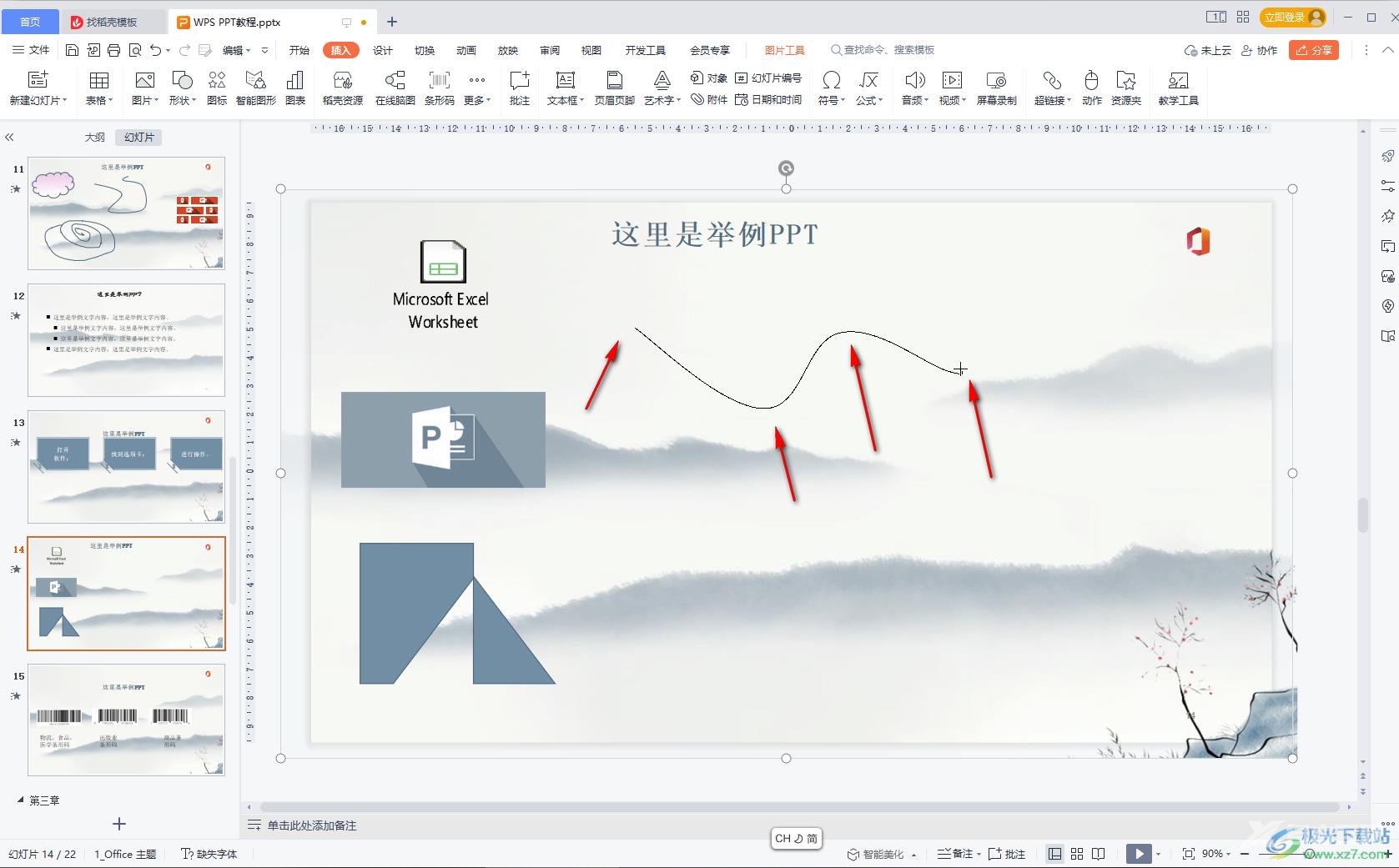Image resolution: width=1399 pixels, height=868 pixels.
Task: Click the 立即登录 login button
Action: (x=1293, y=17)
